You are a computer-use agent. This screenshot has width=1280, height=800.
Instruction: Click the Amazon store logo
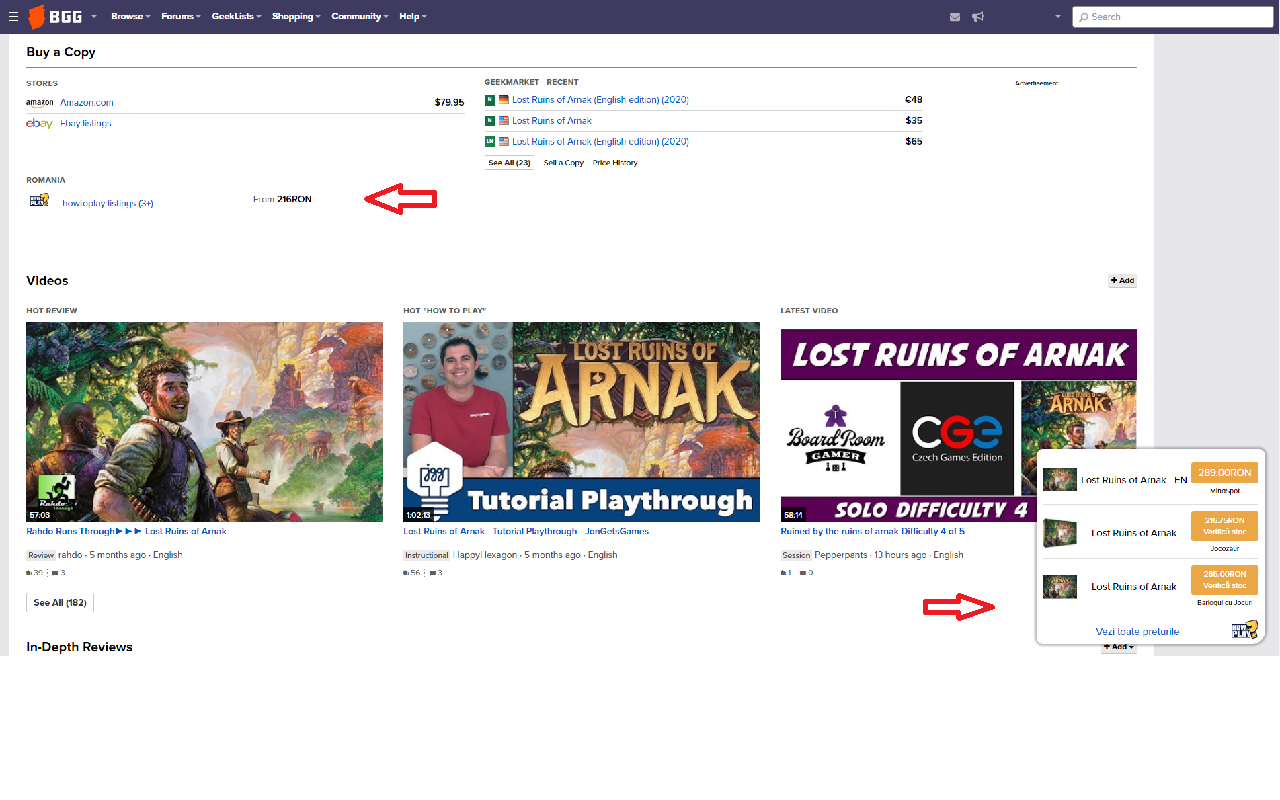tap(40, 102)
